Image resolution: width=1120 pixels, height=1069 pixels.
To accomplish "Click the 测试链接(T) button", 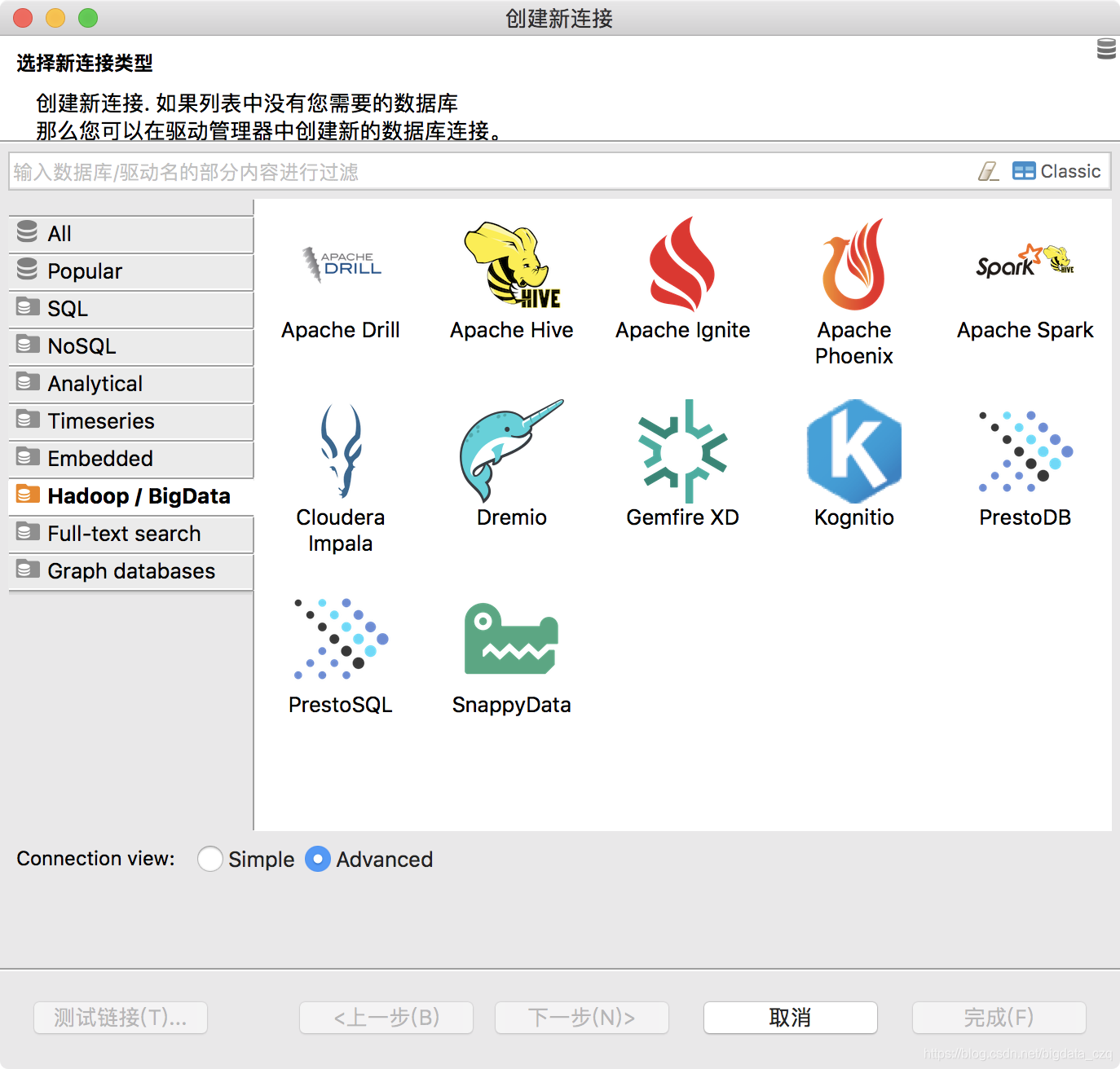I will pyautogui.click(x=121, y=1018).
